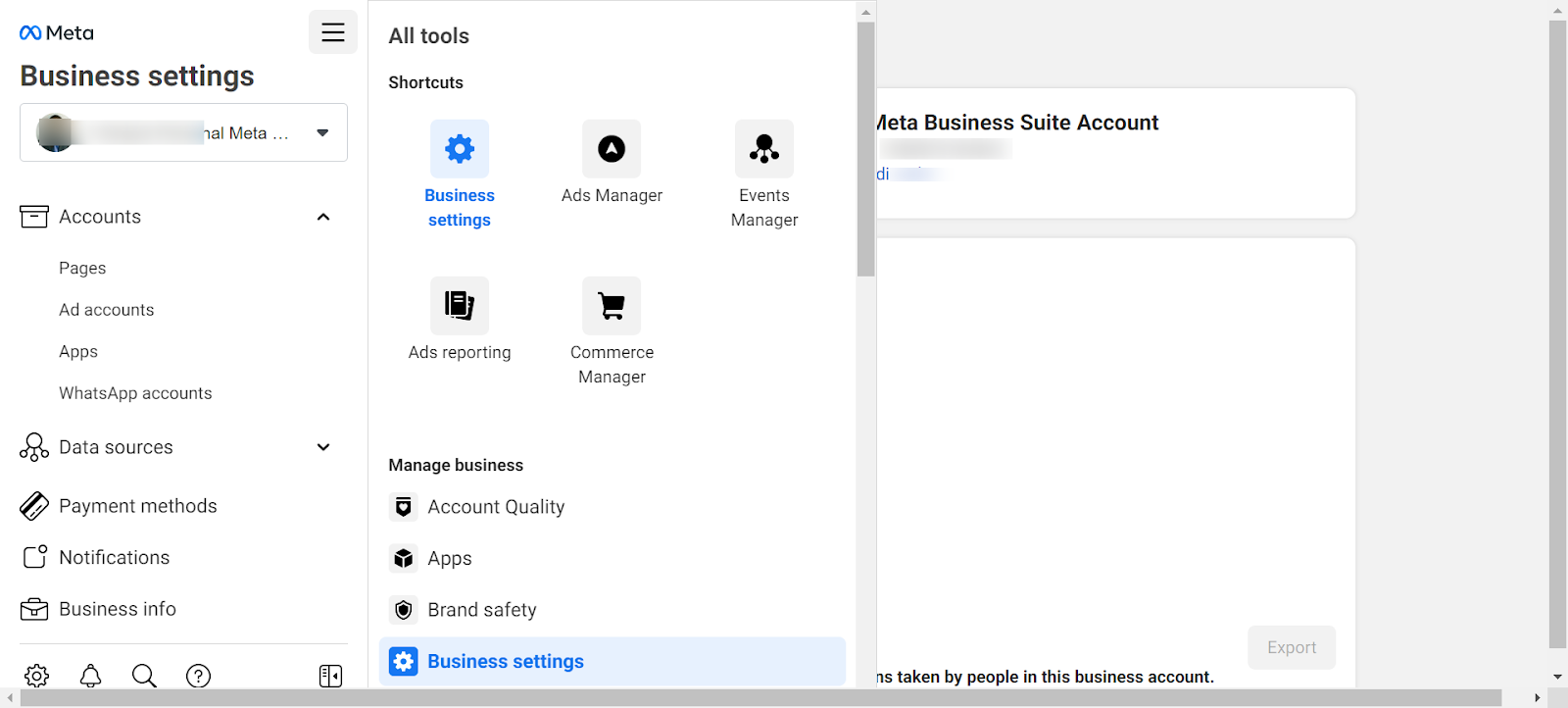This screenshot has height=708, width=1568.
Task: Click the business account profile avatar
Action: tap(55, 132)
